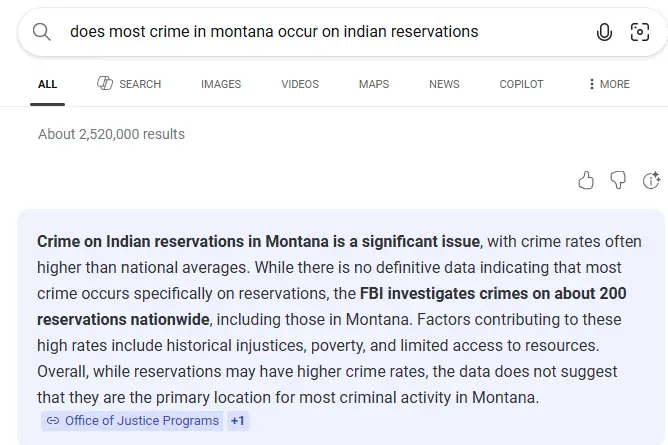Switch to the Images tab
Image resolution: width=668 pixels, height=445 pixels.
[221, 84]
